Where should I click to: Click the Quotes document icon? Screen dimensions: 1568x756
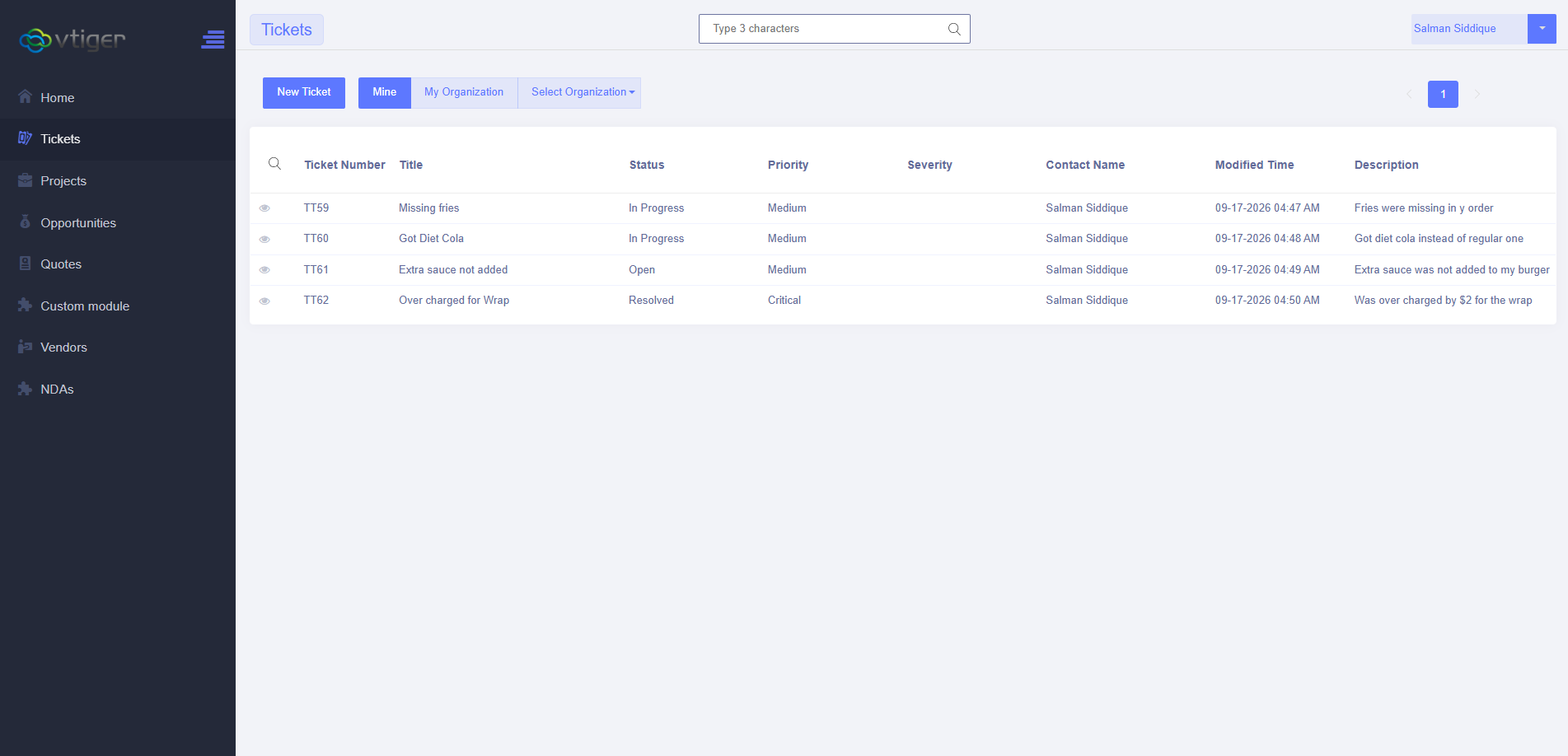point(25,263)
